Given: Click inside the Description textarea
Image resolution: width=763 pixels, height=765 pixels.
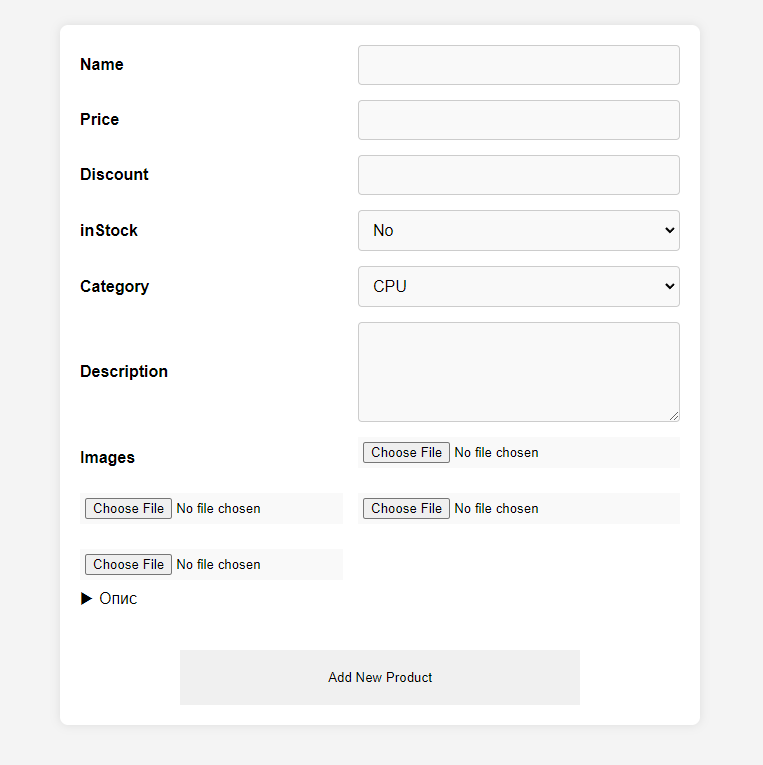Looking at the screenshot, I should pyautogui.click(x=518, y=371).
